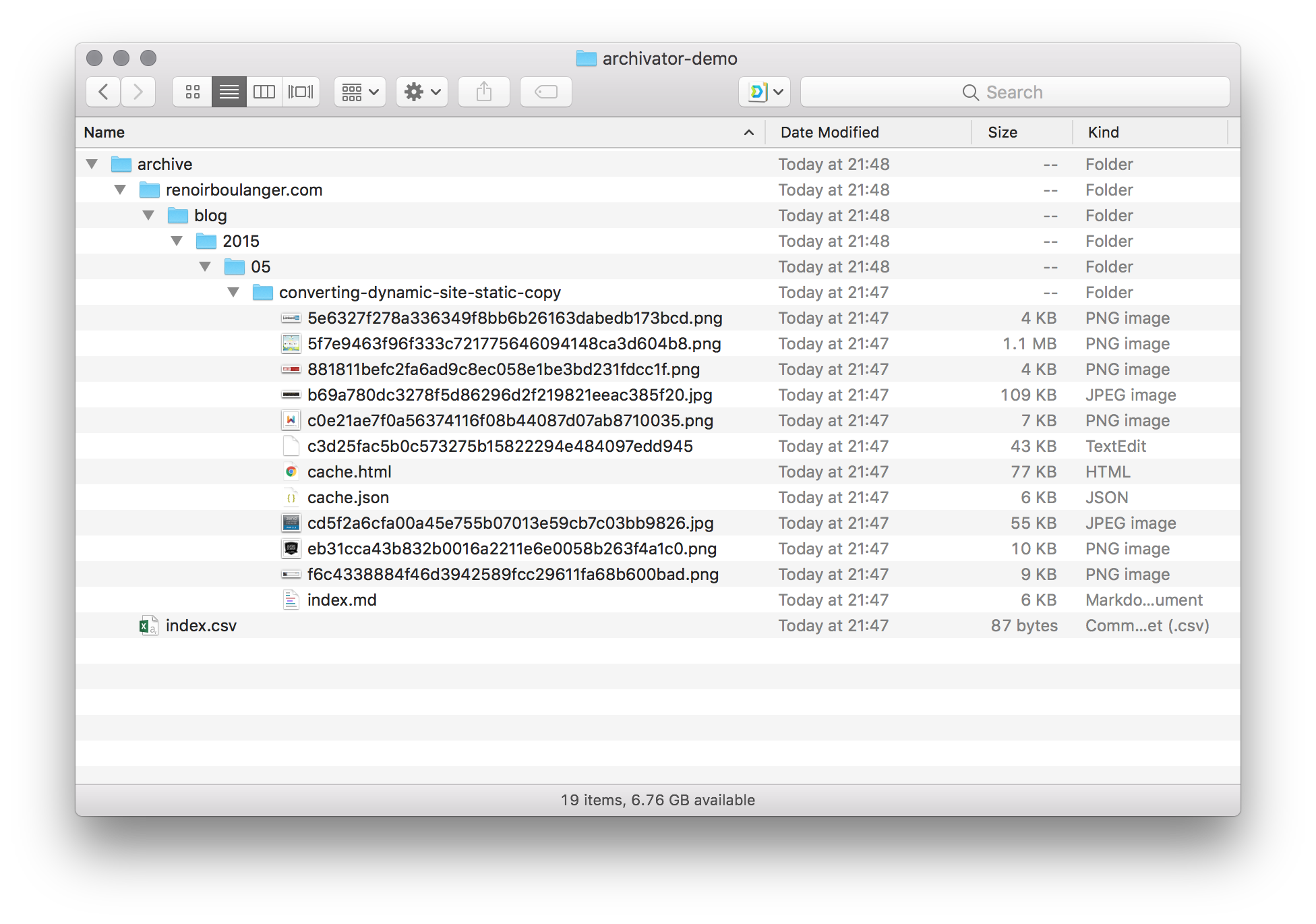Select 5e6327f278a336349f8bb6b26163dabedb173bcd.png name
Screen dimensions: 1316x924
pos(514,318)
